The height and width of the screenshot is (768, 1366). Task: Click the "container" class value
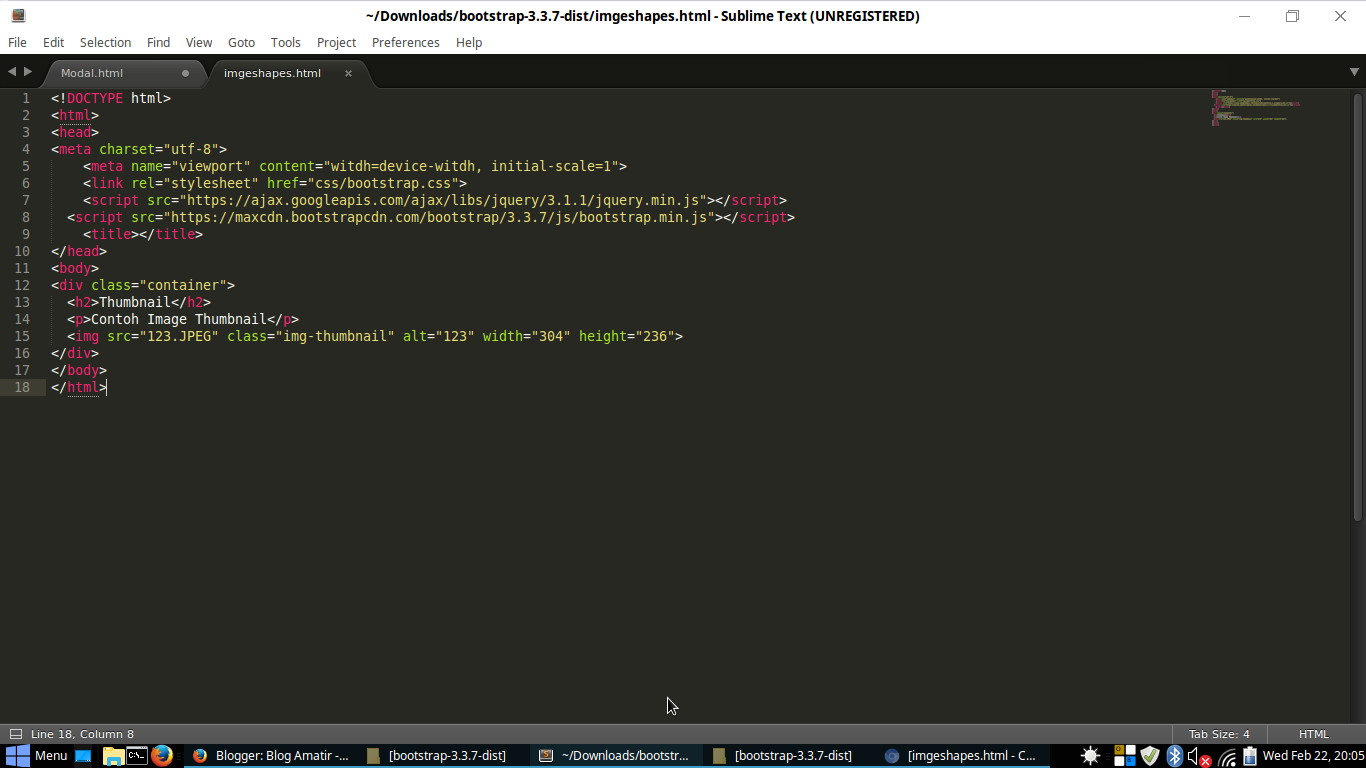183,285
